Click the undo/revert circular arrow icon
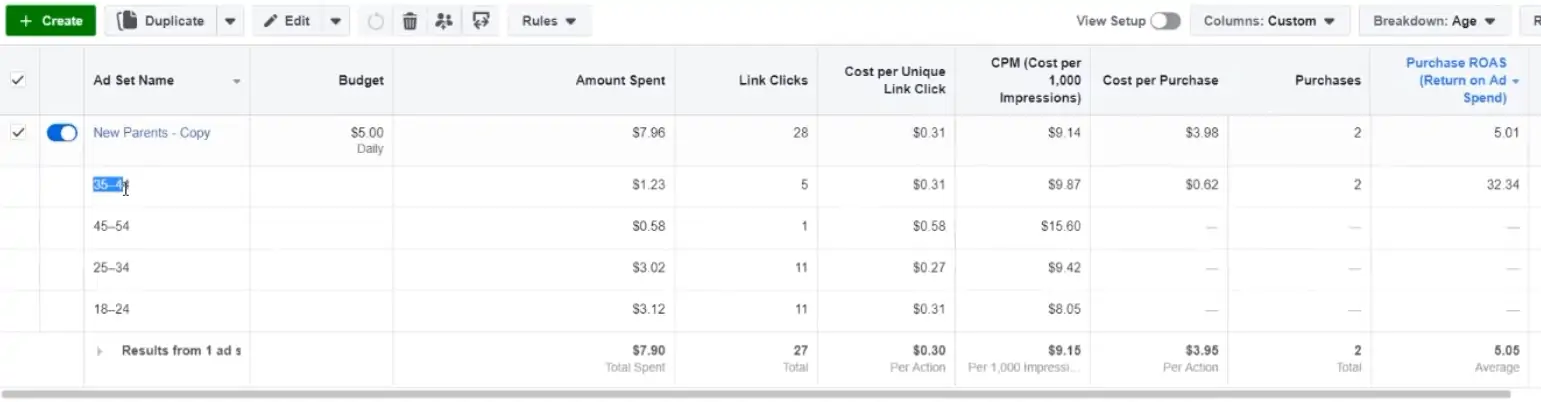Screen dimensions: 1541x402 click(376, 21)
